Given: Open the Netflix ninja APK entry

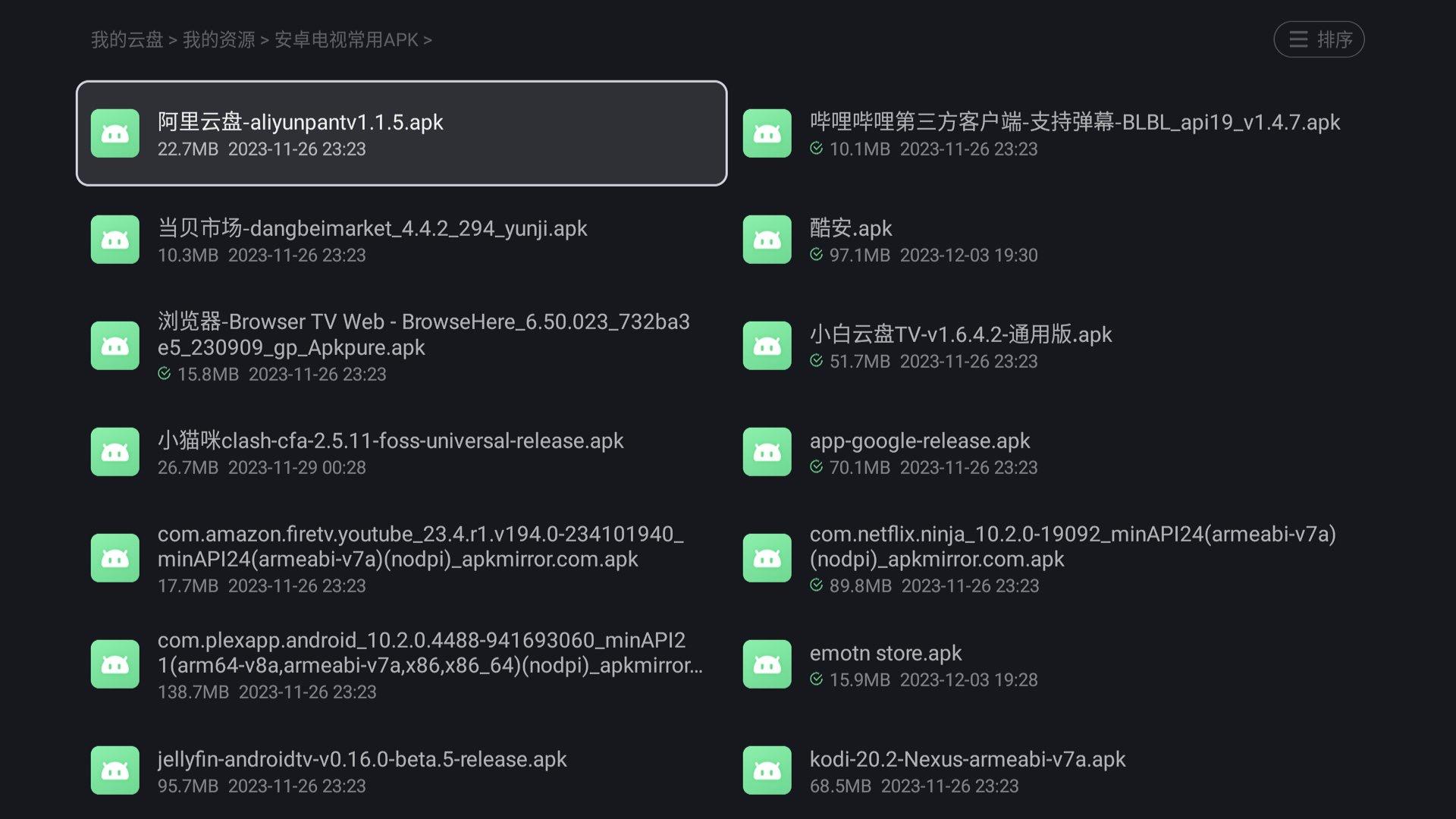Looking at the screenshot, I should 1062,557.
